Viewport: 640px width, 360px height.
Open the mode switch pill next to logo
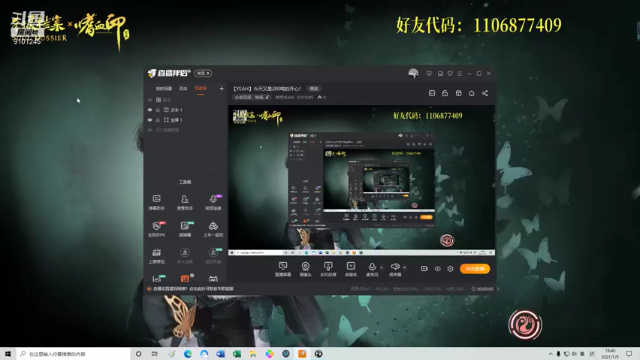[x=203, y=73]
